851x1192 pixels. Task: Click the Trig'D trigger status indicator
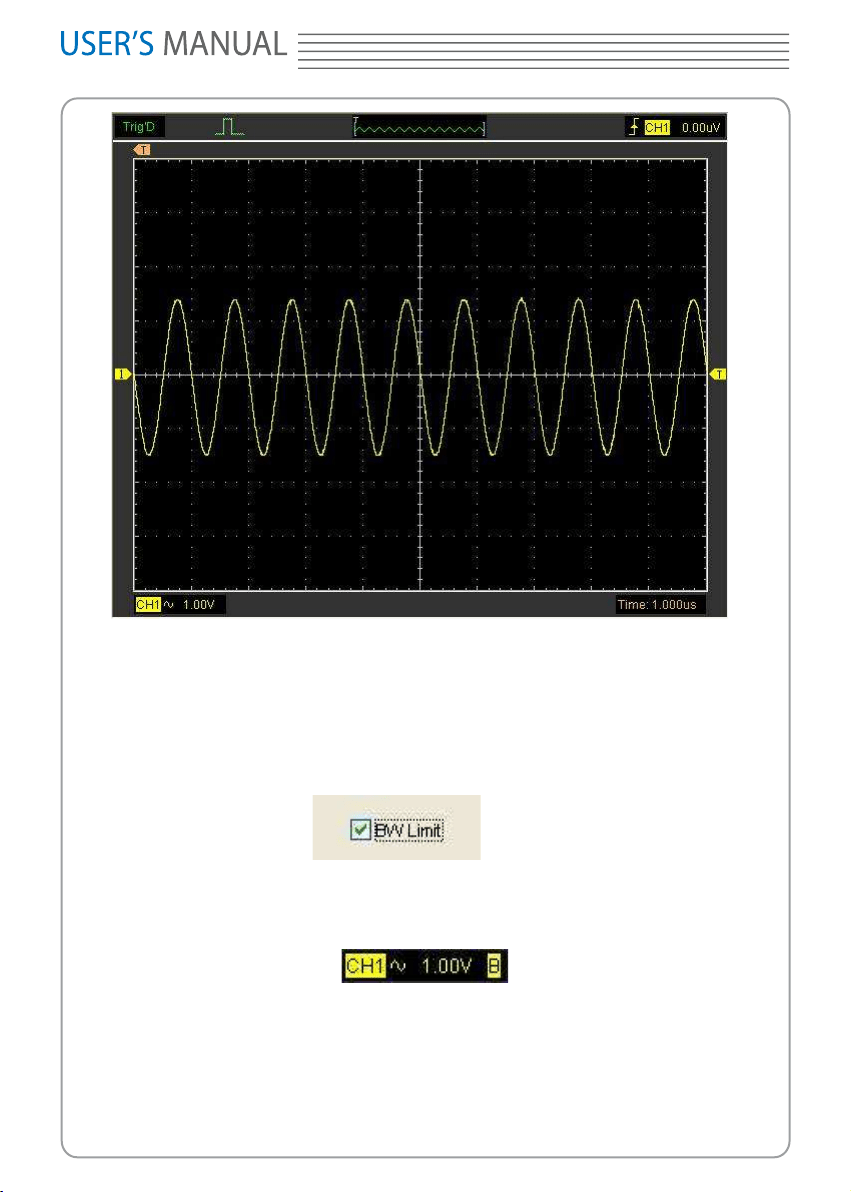138,127
